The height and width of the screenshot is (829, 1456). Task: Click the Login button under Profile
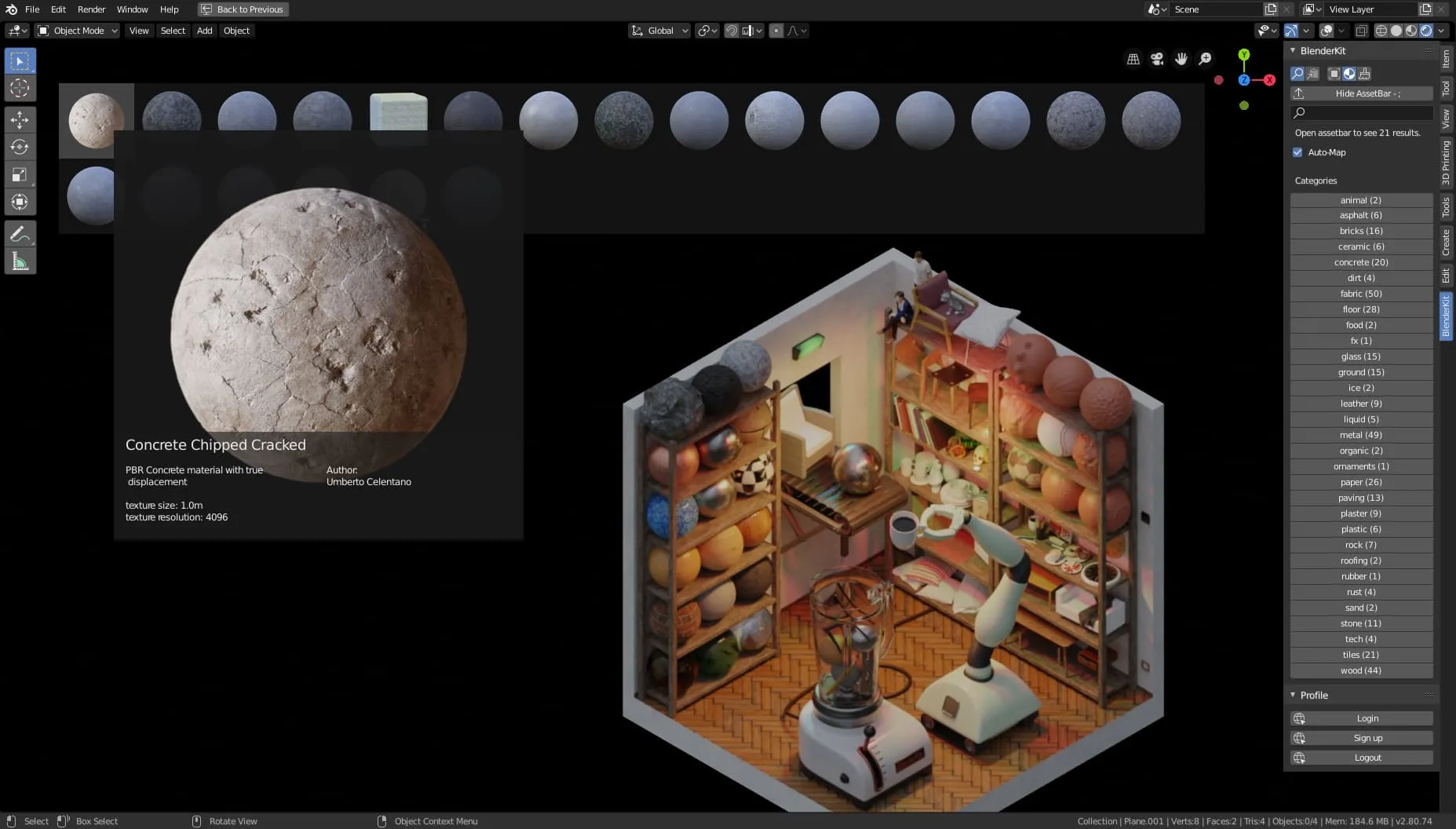tap(1367, 718)
